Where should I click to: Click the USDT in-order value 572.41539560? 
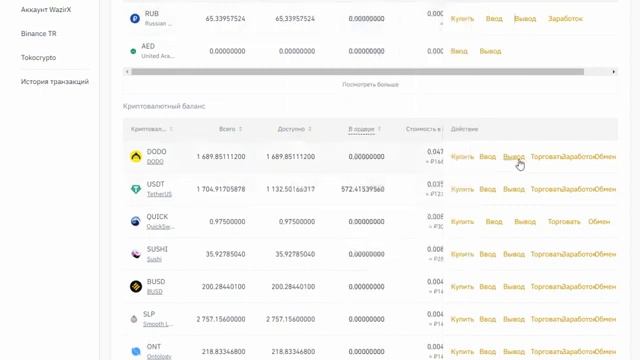[x=363, y=189]
